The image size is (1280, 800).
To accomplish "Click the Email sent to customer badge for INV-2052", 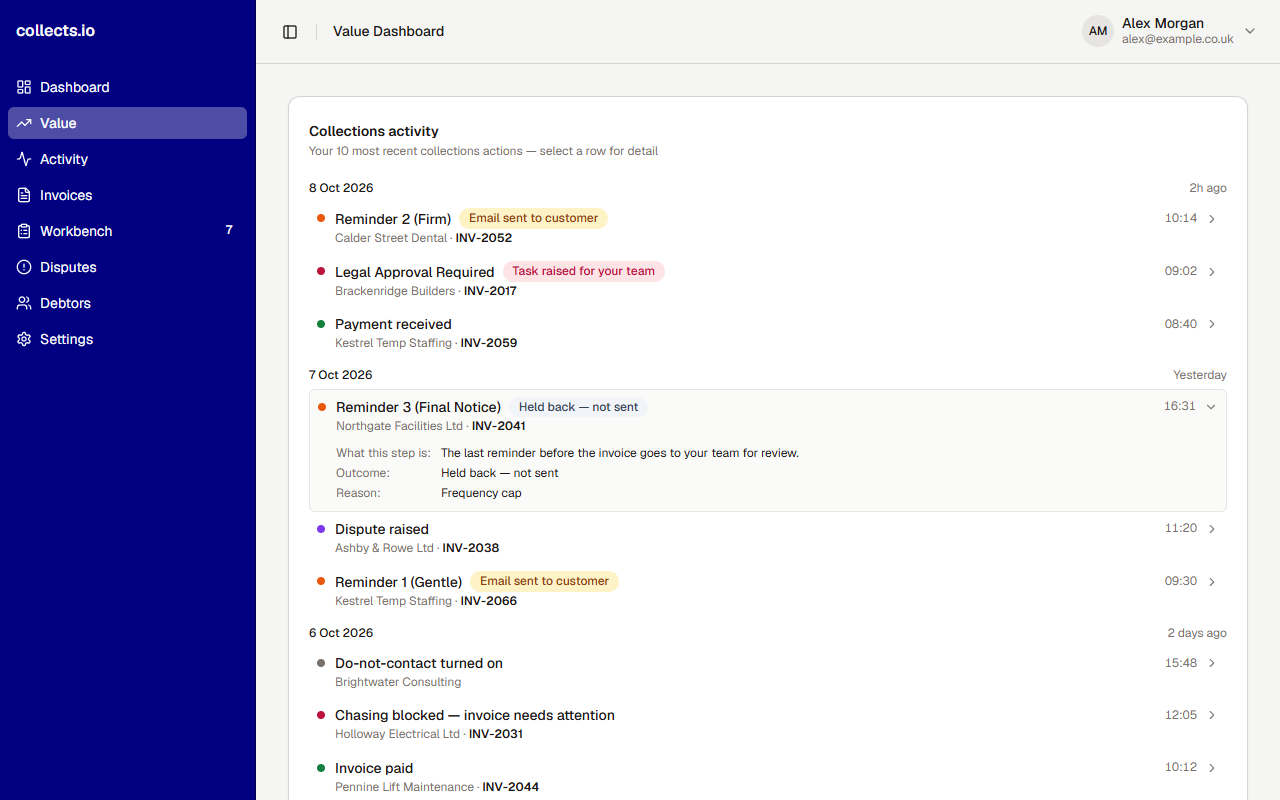I will tap(534, 218).
